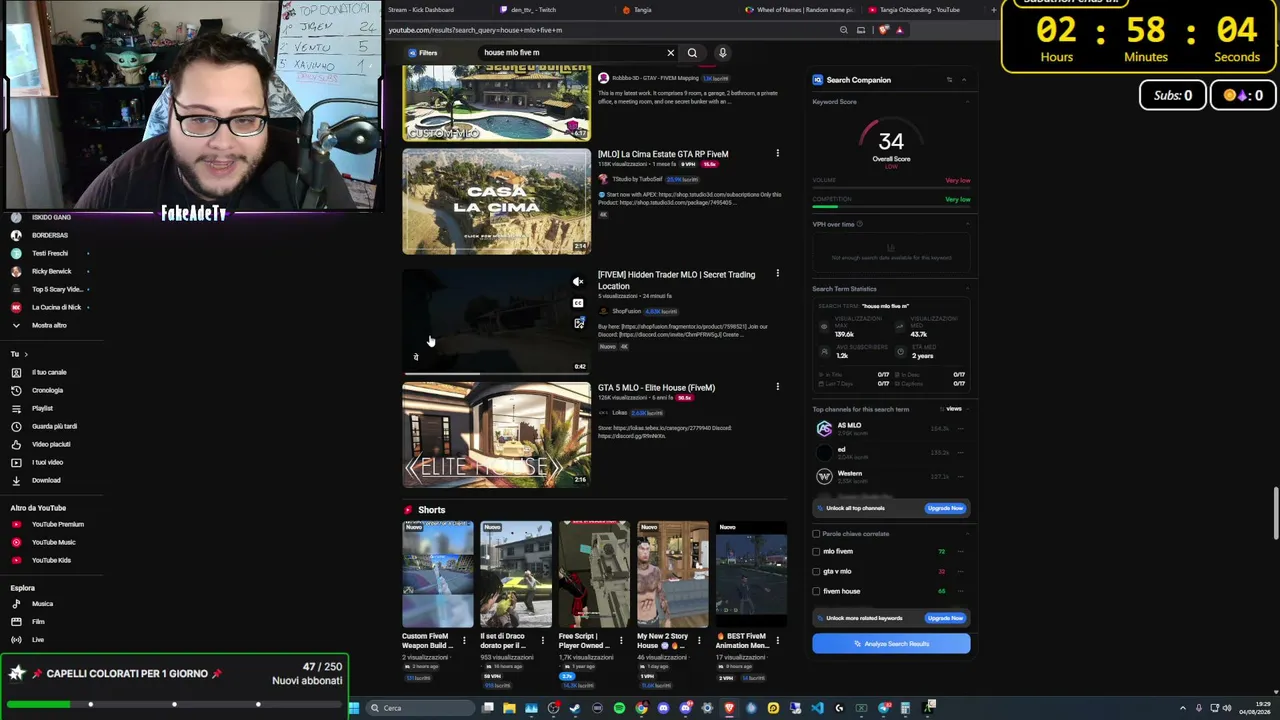Collapse the Search Companion panel
The height and width of the screenshot is (720, 1280).
pos(964,80)
